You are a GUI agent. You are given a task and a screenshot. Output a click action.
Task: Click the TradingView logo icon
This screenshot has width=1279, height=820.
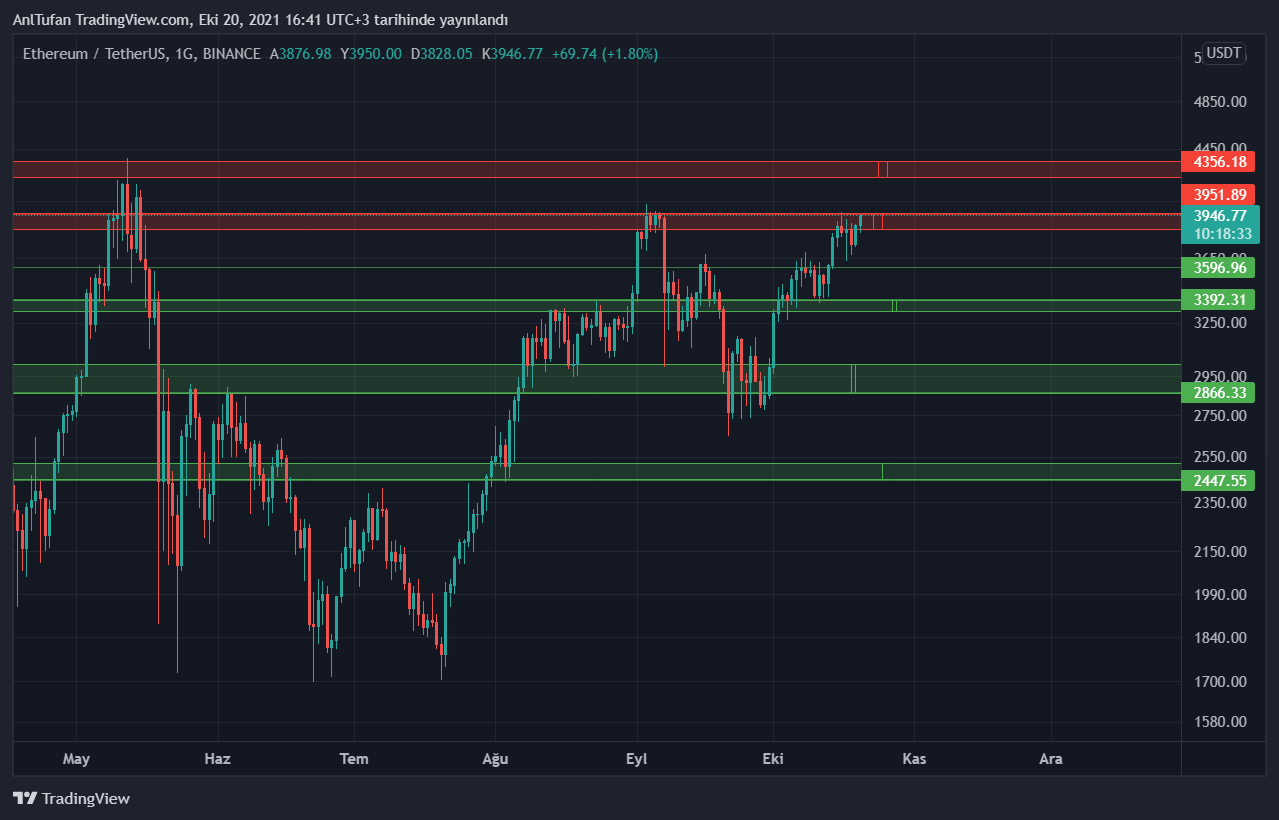tap(25, 798)
